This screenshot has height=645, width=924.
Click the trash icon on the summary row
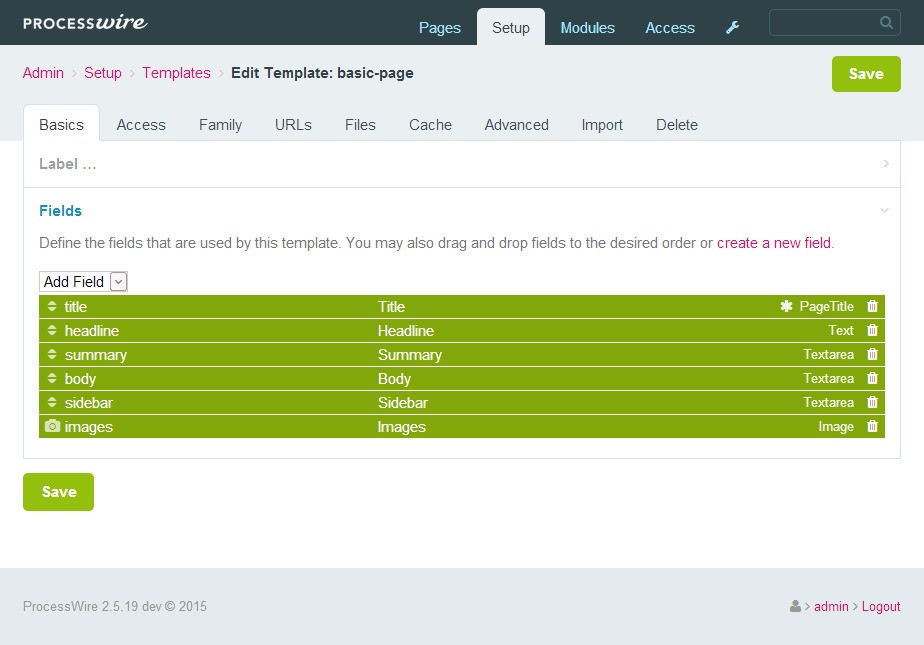pyautogui.click(x=872, y=354)
